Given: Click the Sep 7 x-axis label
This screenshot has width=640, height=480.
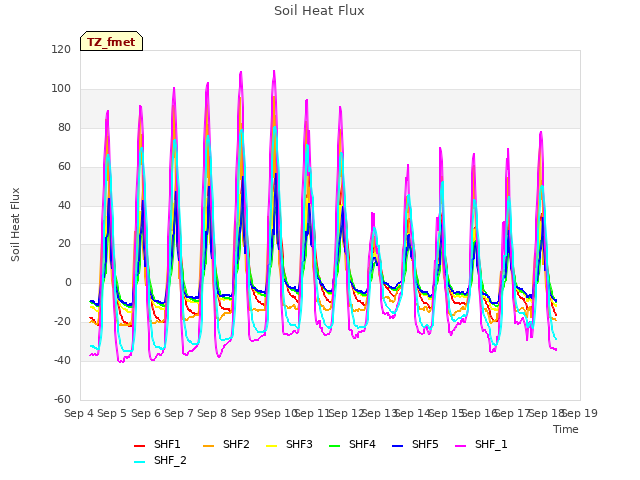Looking at the screenshot, I should (179, 413).
